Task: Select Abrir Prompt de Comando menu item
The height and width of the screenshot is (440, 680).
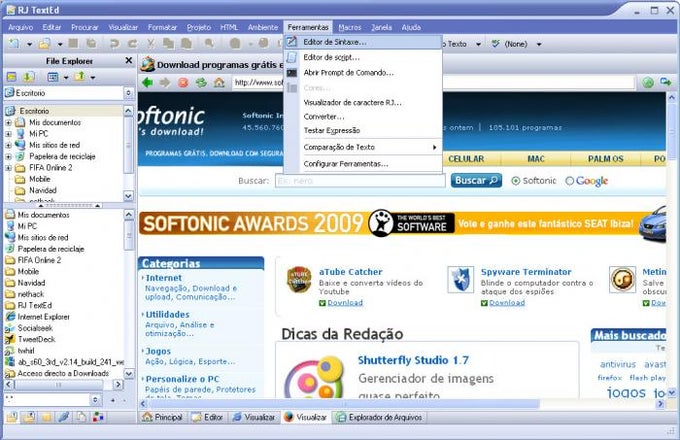Action: pyautogui.click(x=363, y=72)
